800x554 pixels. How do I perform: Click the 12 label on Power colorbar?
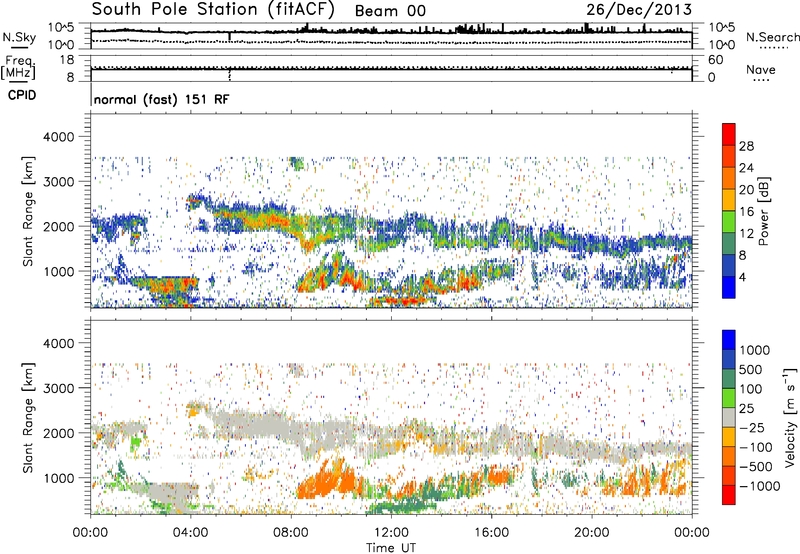pyautogui.click(x=746, y=234)
